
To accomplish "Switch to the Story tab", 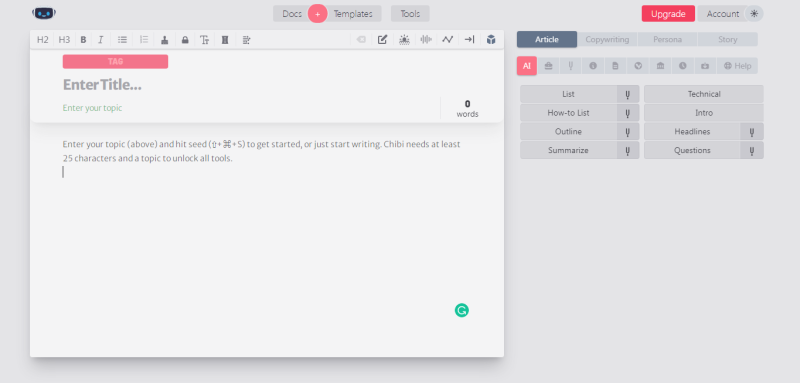I will click(728, 39).
